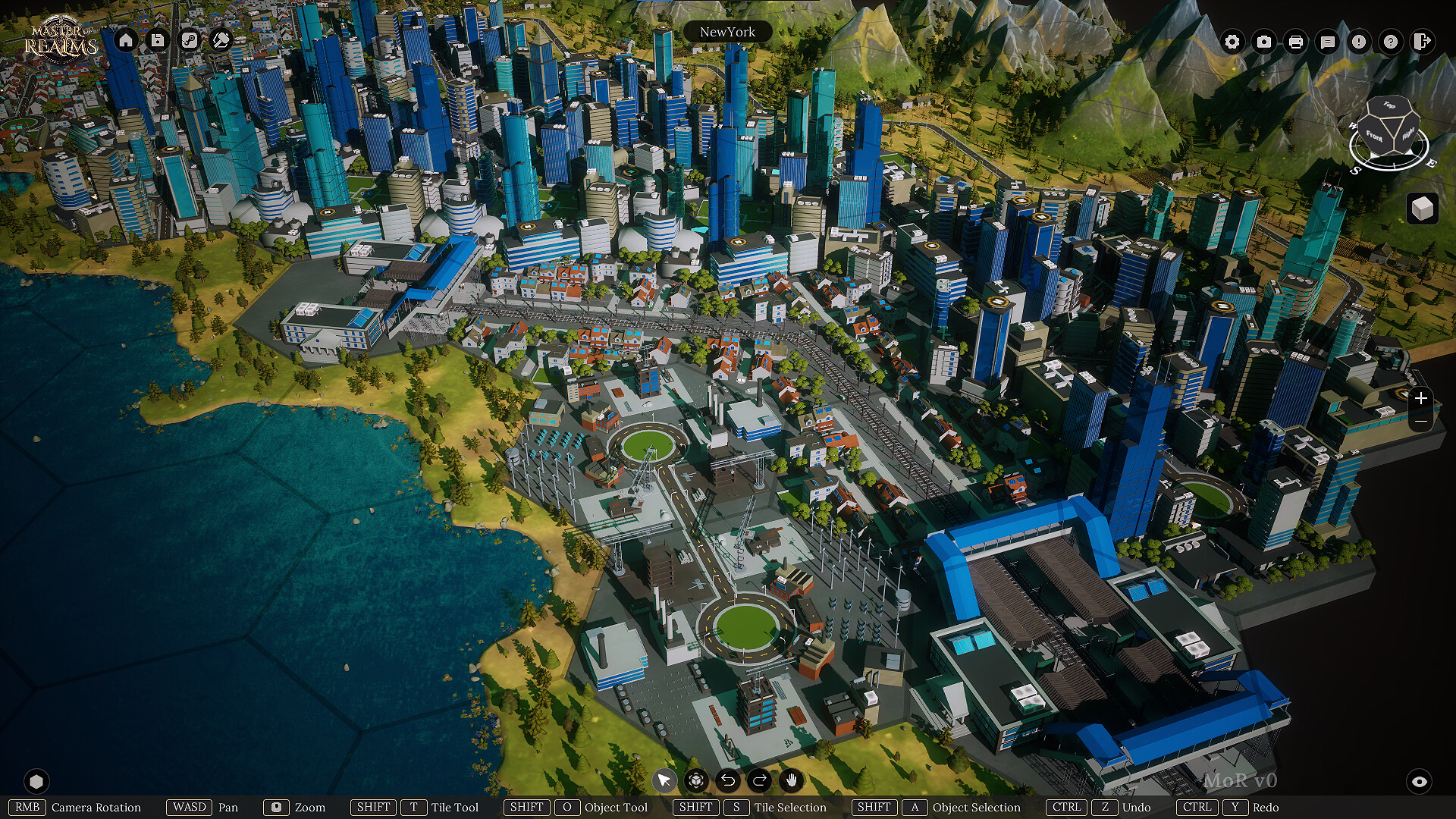
Task: Exit the editor via the door icon
Action: coord(1421,43)
